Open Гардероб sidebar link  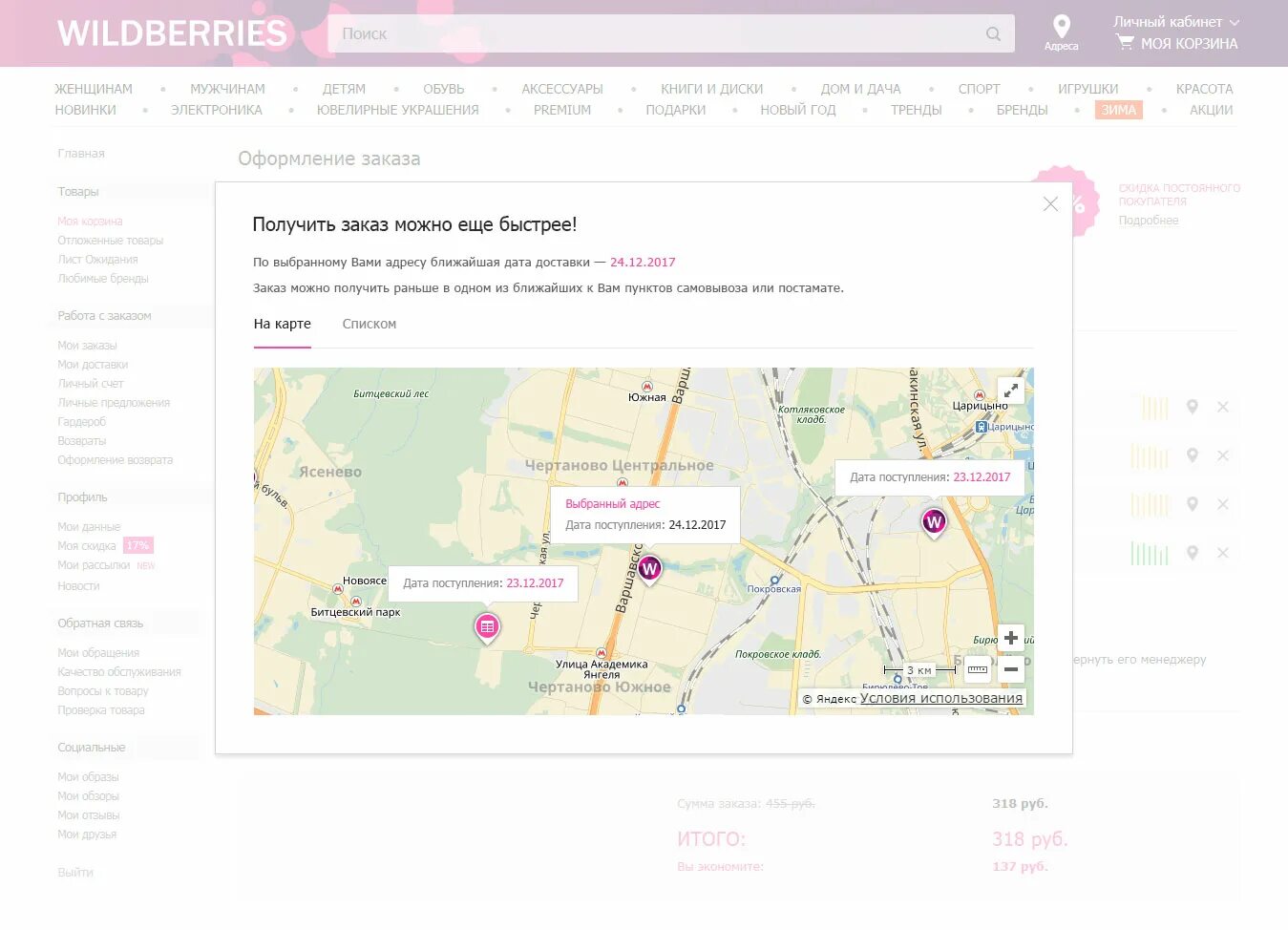pyautogui.click(x=82, y=422)
